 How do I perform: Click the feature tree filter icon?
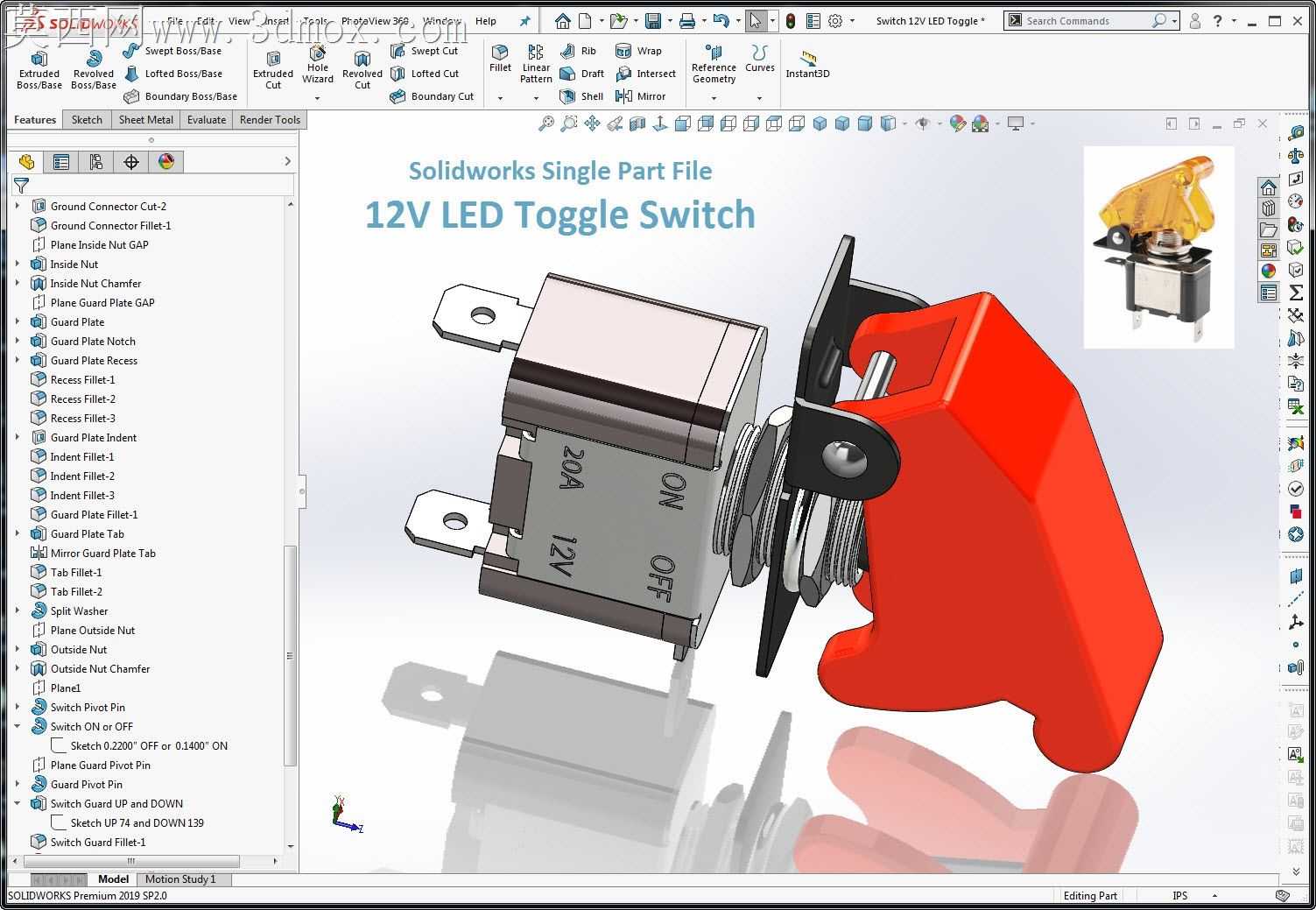[21, 185]
